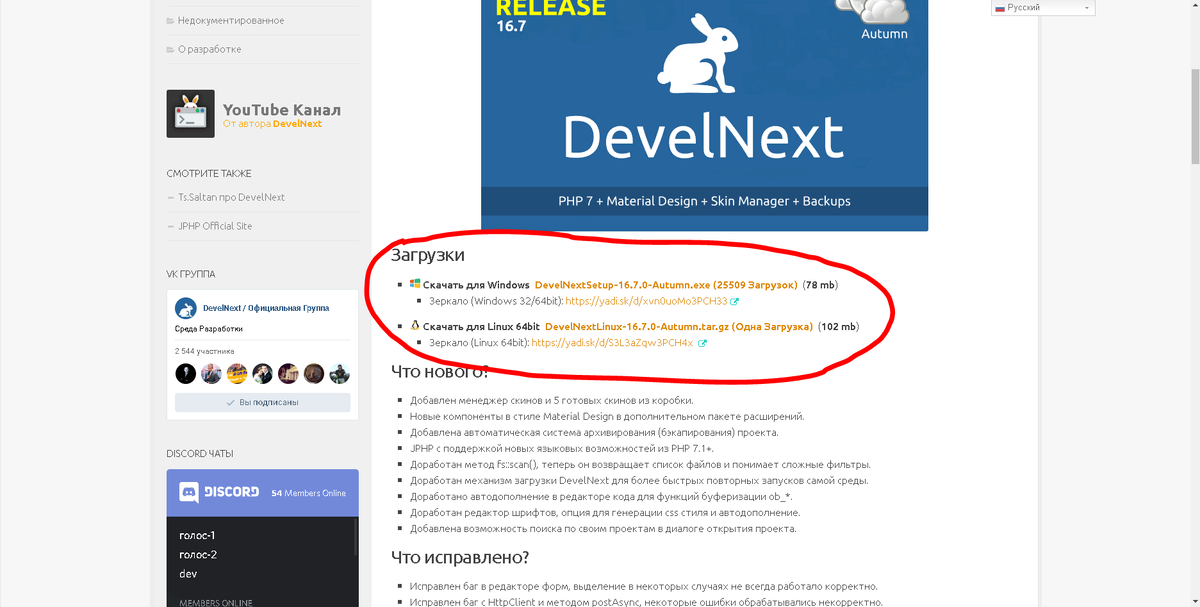Screen dimensions: 1200x607
Task: Download DevelNextSetup-16.7.0-Autumn.exe
Action: [x=666, y=285]
